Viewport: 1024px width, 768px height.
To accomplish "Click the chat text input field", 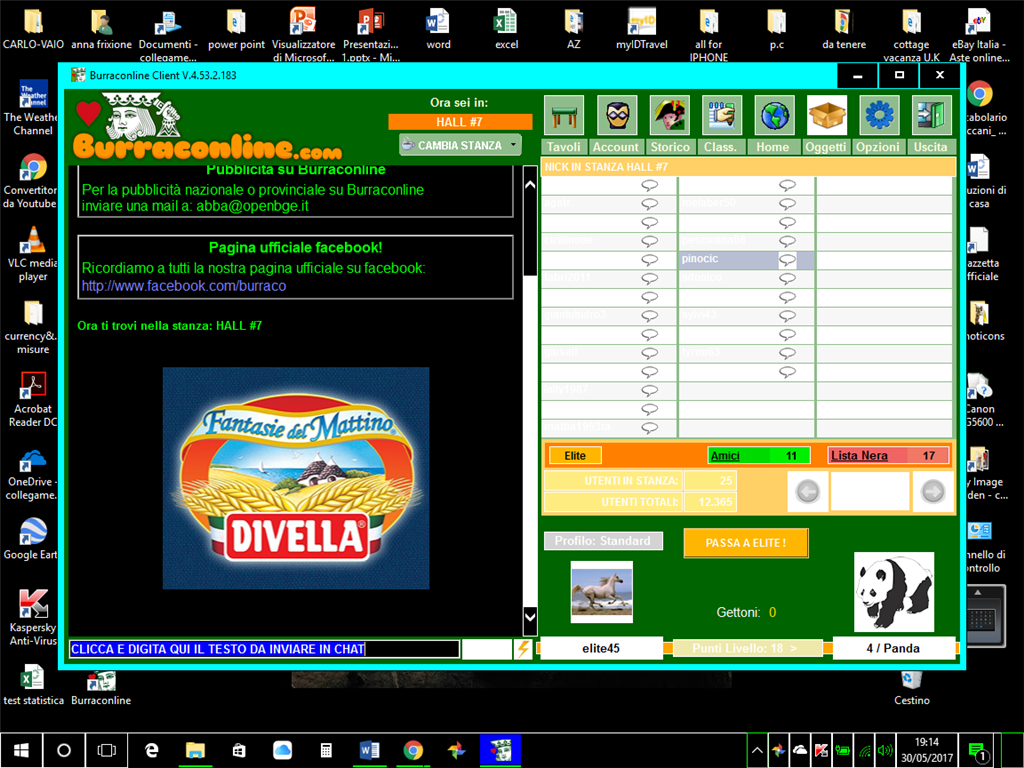I will (x=264, y=648).
